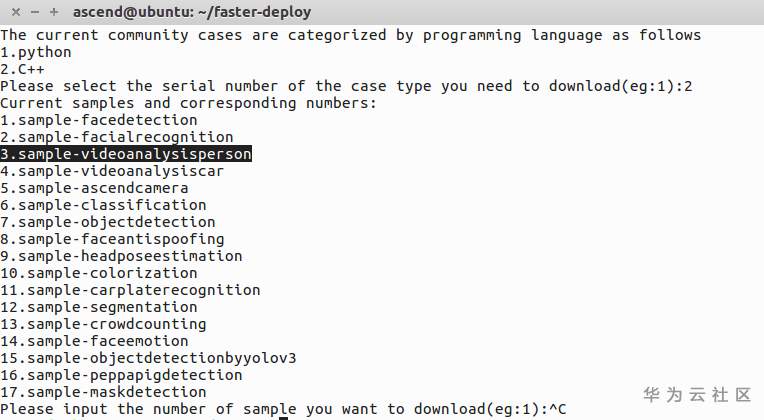This screenshot has width=764, height=420.
Task: Click the sample-objectdetection entry
Action: coord(108,222)
